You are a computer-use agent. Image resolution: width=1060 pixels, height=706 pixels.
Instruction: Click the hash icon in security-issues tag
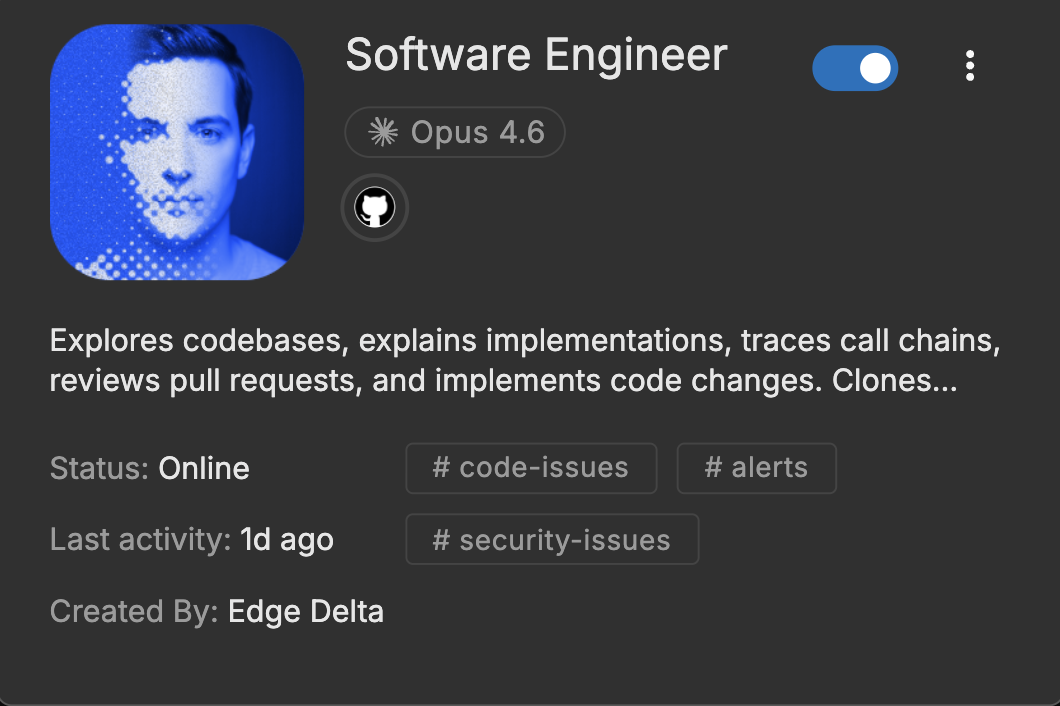tap(440, 540)
